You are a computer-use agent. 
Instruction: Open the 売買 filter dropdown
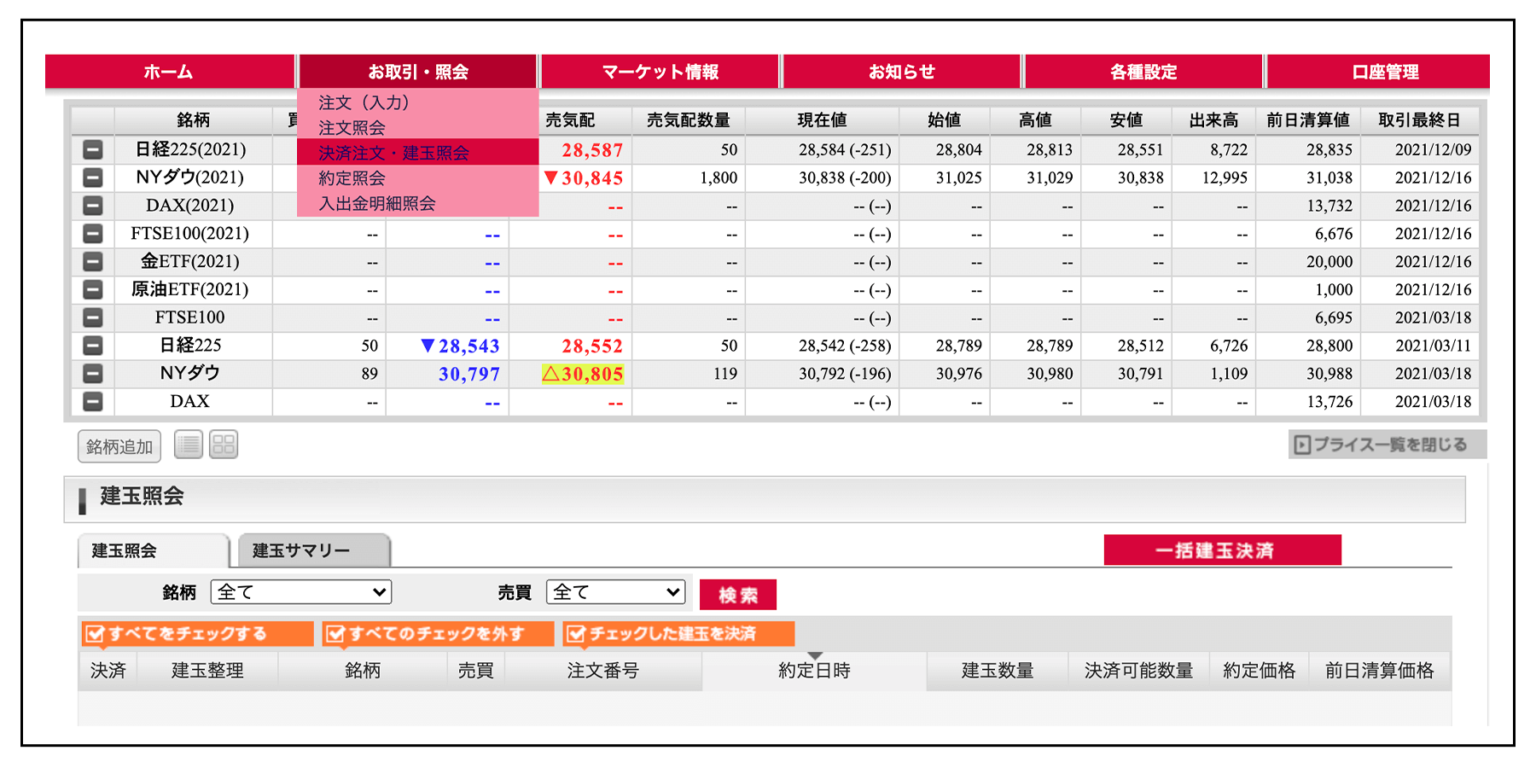point(615,592)
